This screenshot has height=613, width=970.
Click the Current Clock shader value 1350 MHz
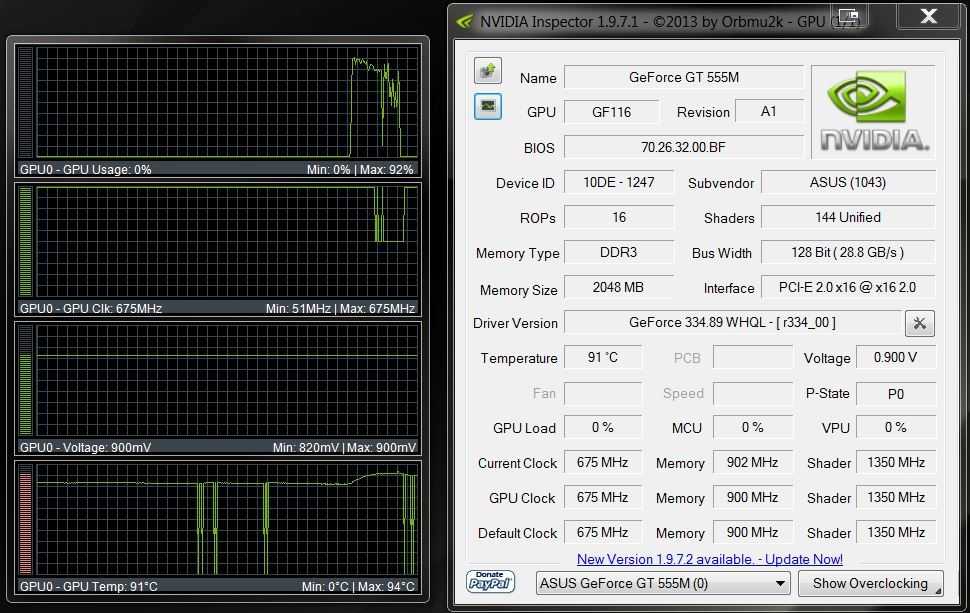[x=895, y=463]
